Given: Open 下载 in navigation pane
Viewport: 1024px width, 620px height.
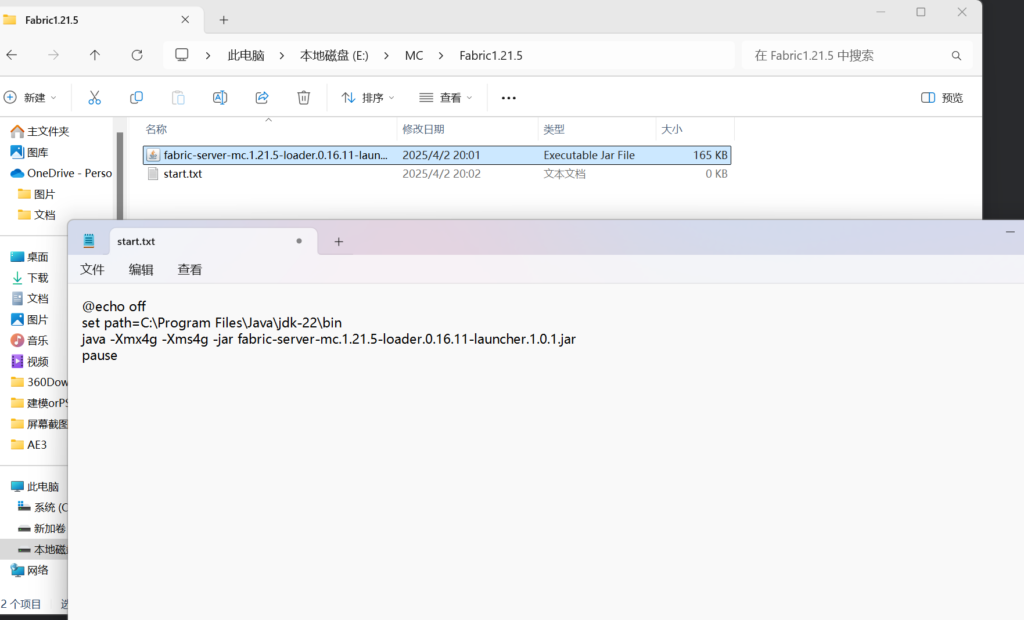Looking at the screenshot, I should 30,278.
